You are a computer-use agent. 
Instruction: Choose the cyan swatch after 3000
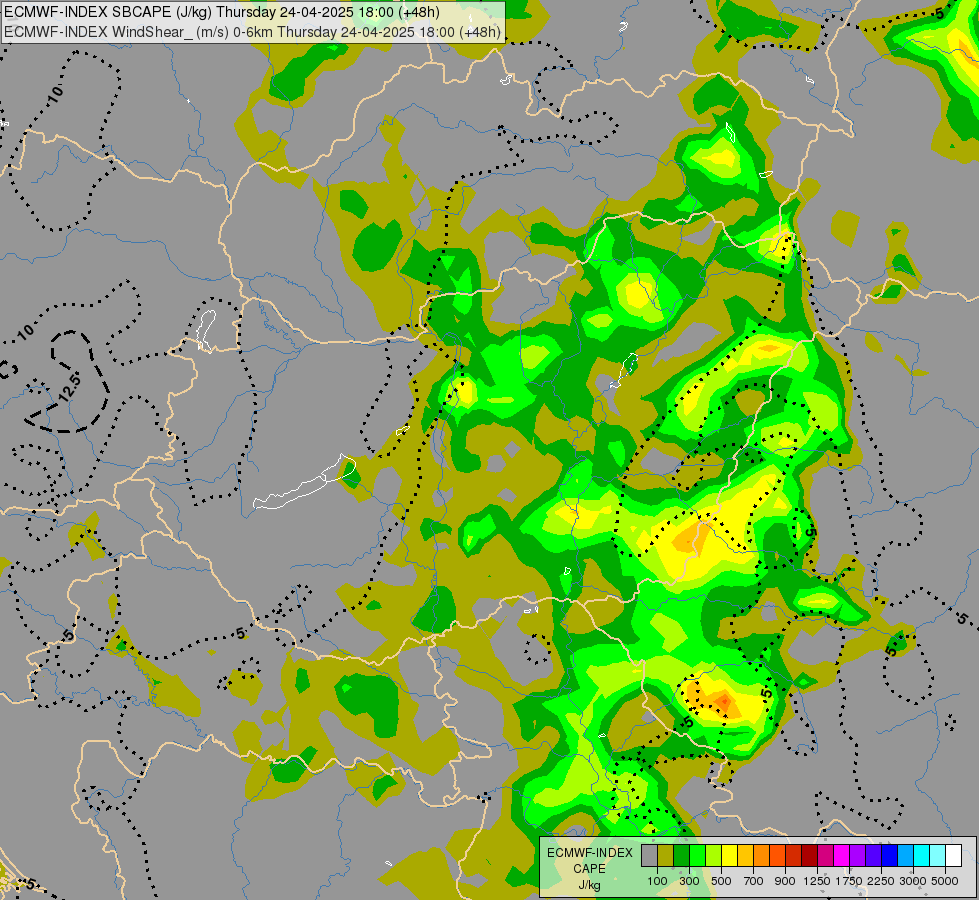tap(922, 855)
